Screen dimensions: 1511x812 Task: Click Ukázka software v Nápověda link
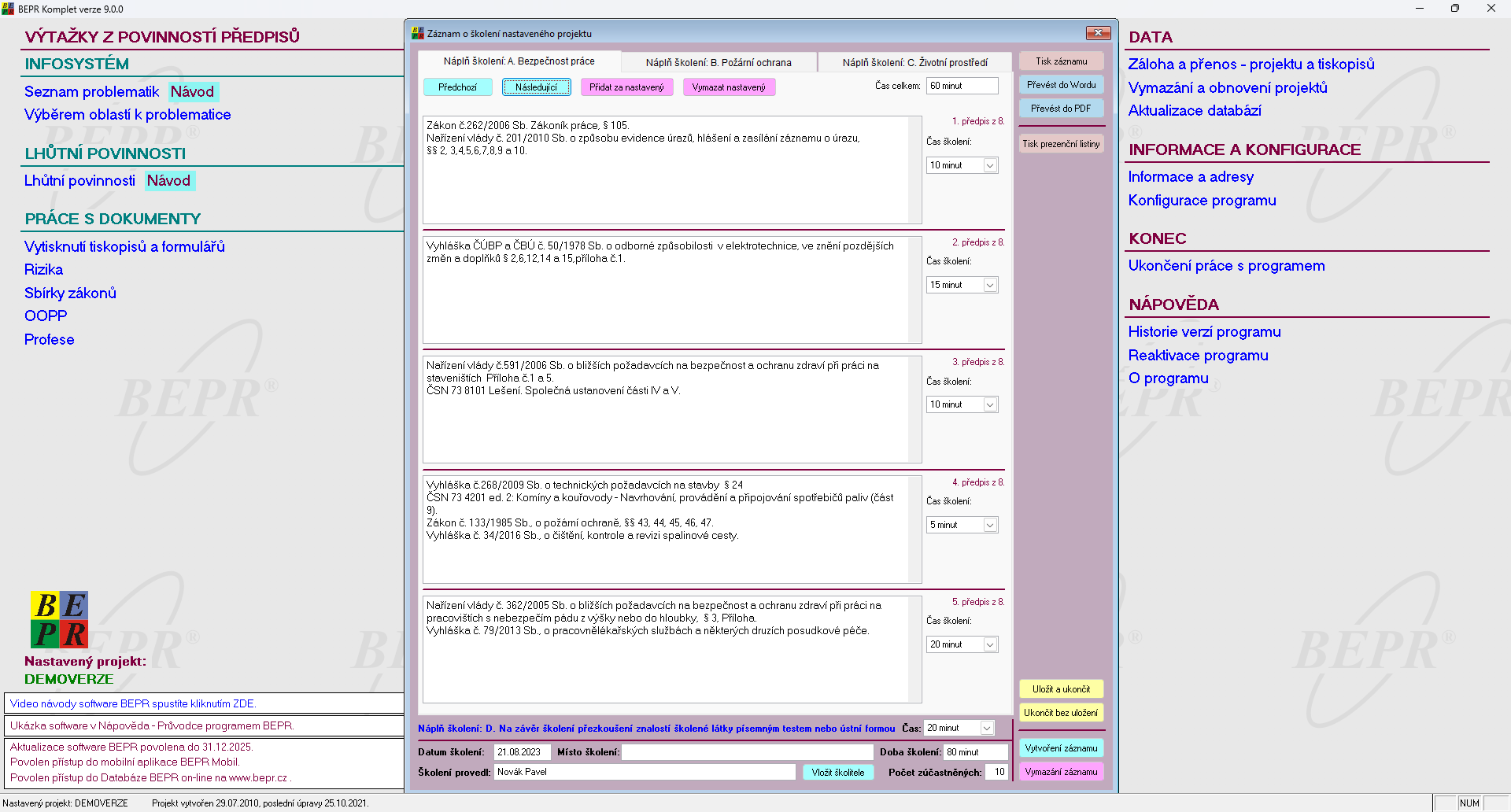coord(152,725)
